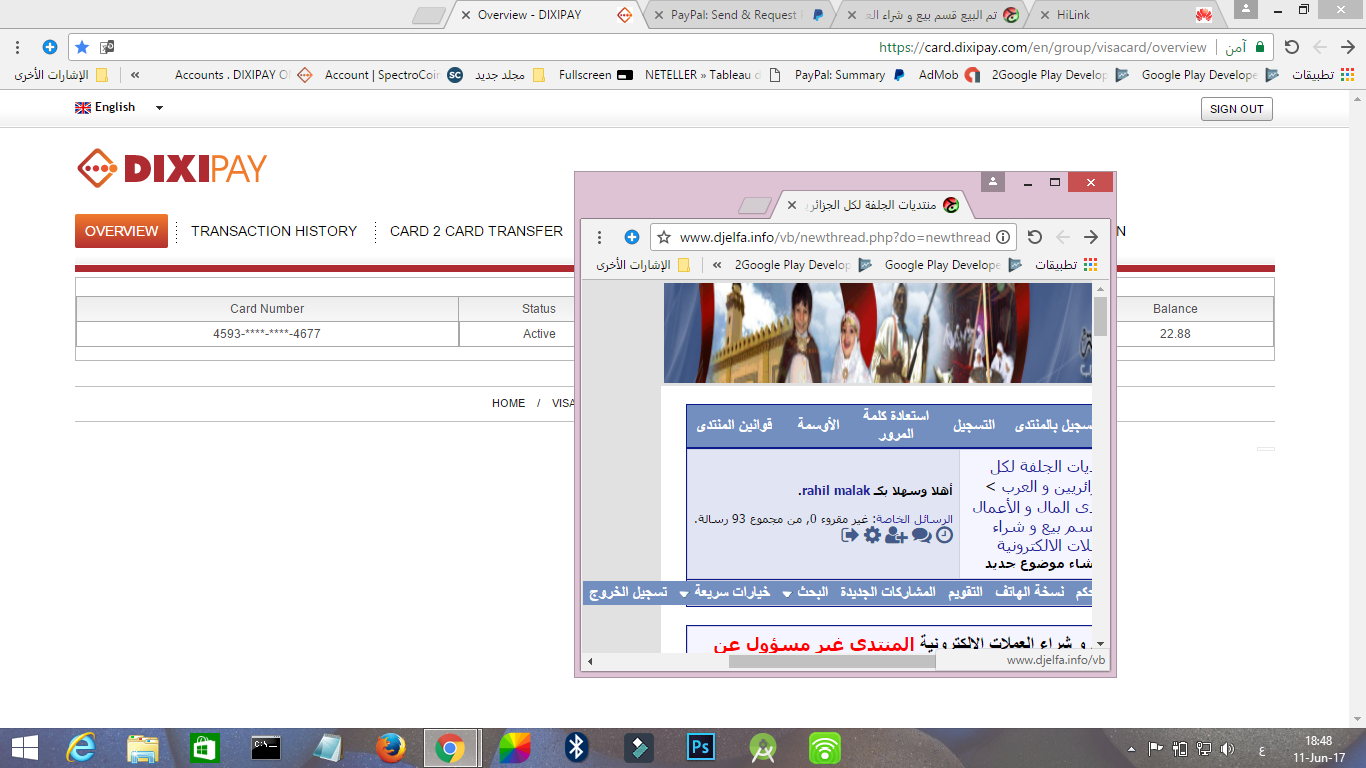The width and height of the screenshot is (1366, 768).
Task: Switch to the HiLink browser tab
Action: 1125,15
